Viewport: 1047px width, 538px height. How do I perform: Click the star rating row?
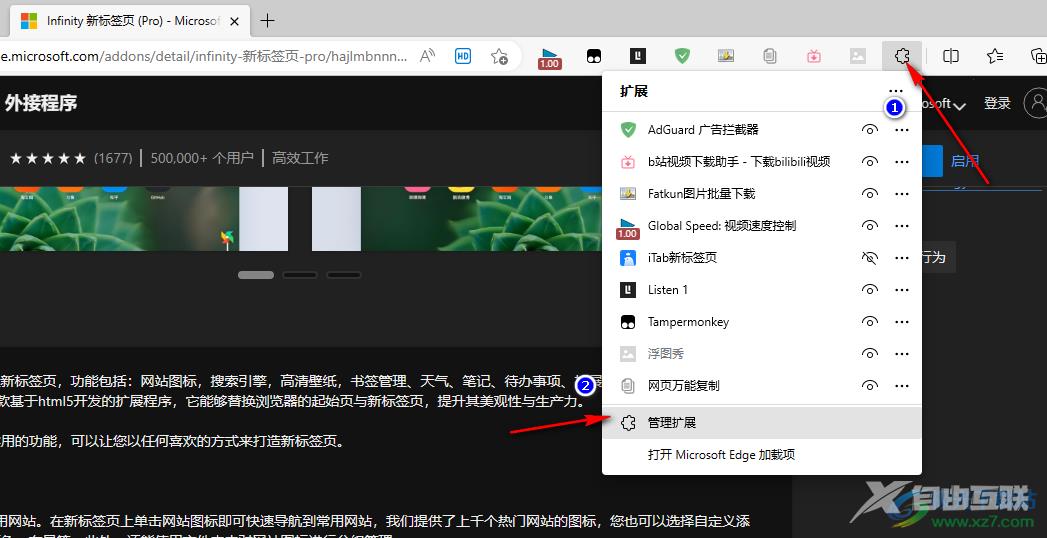48,158
